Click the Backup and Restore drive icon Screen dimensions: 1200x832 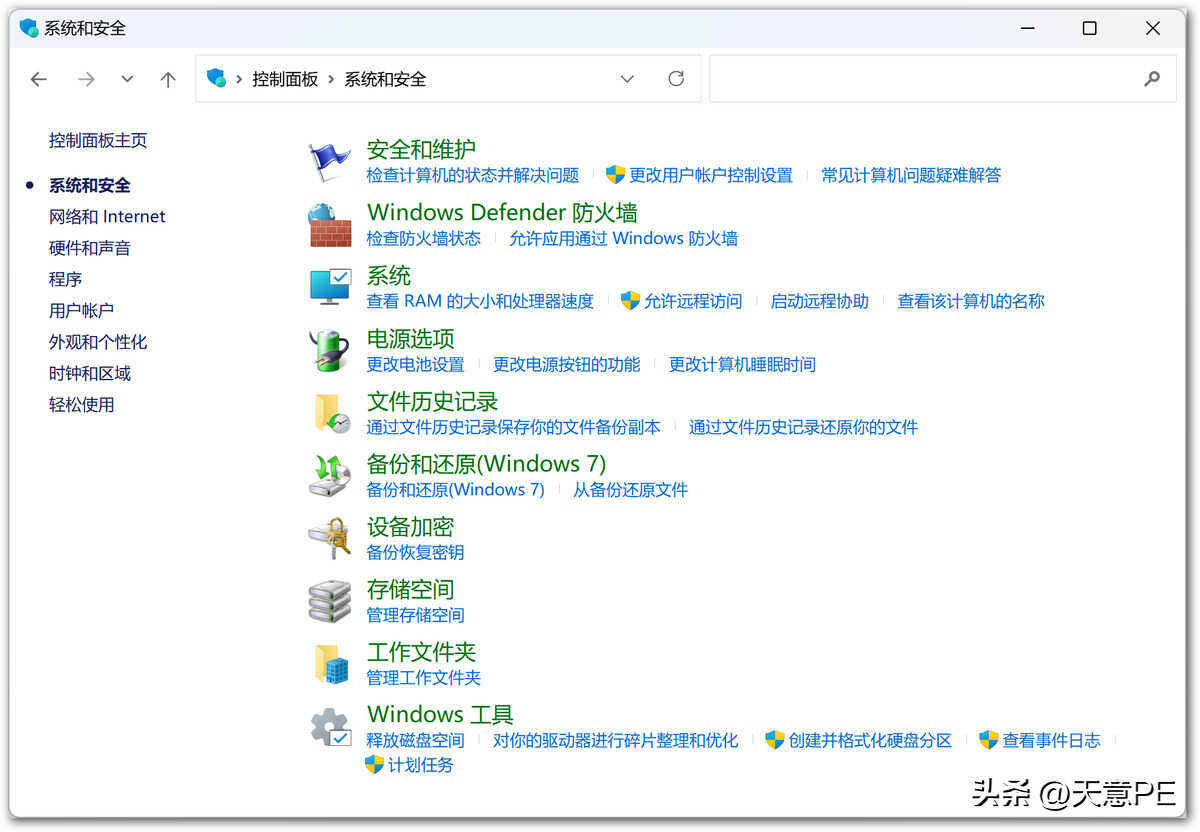329,476
